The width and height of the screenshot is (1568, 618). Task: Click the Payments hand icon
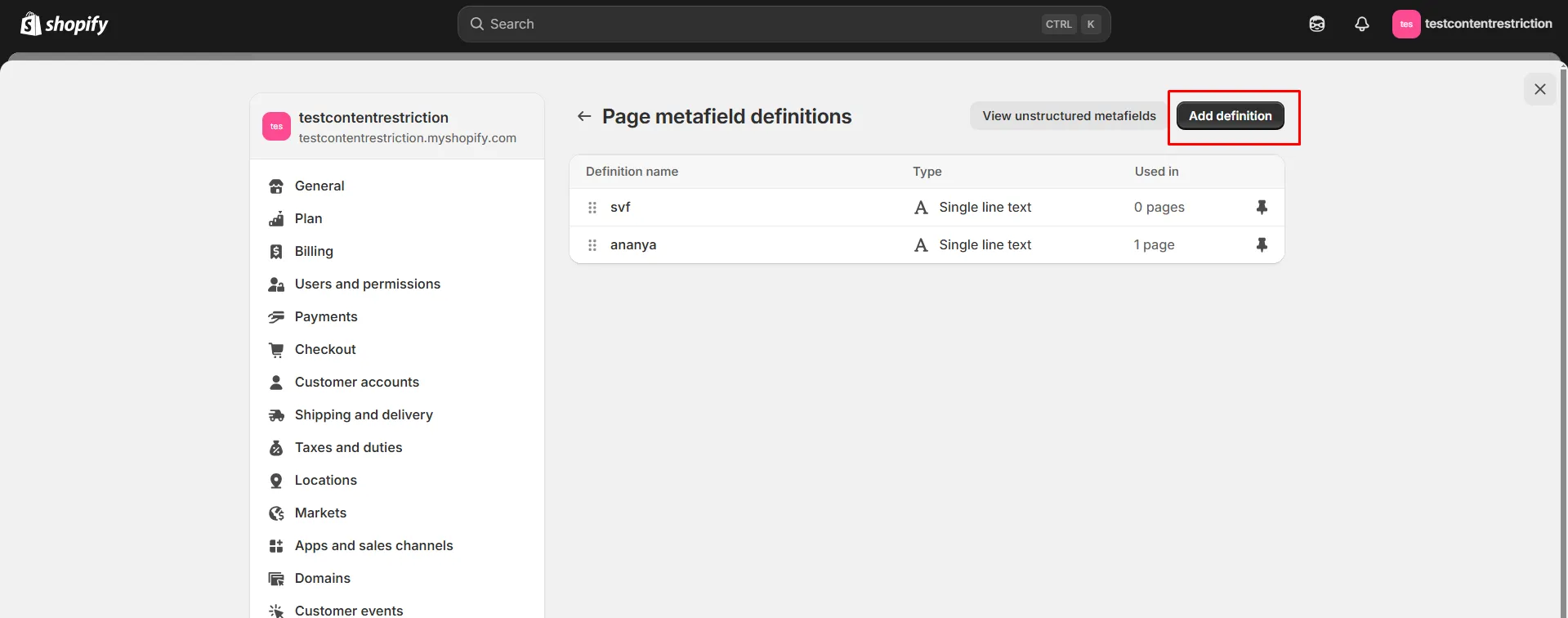point(276,316)
